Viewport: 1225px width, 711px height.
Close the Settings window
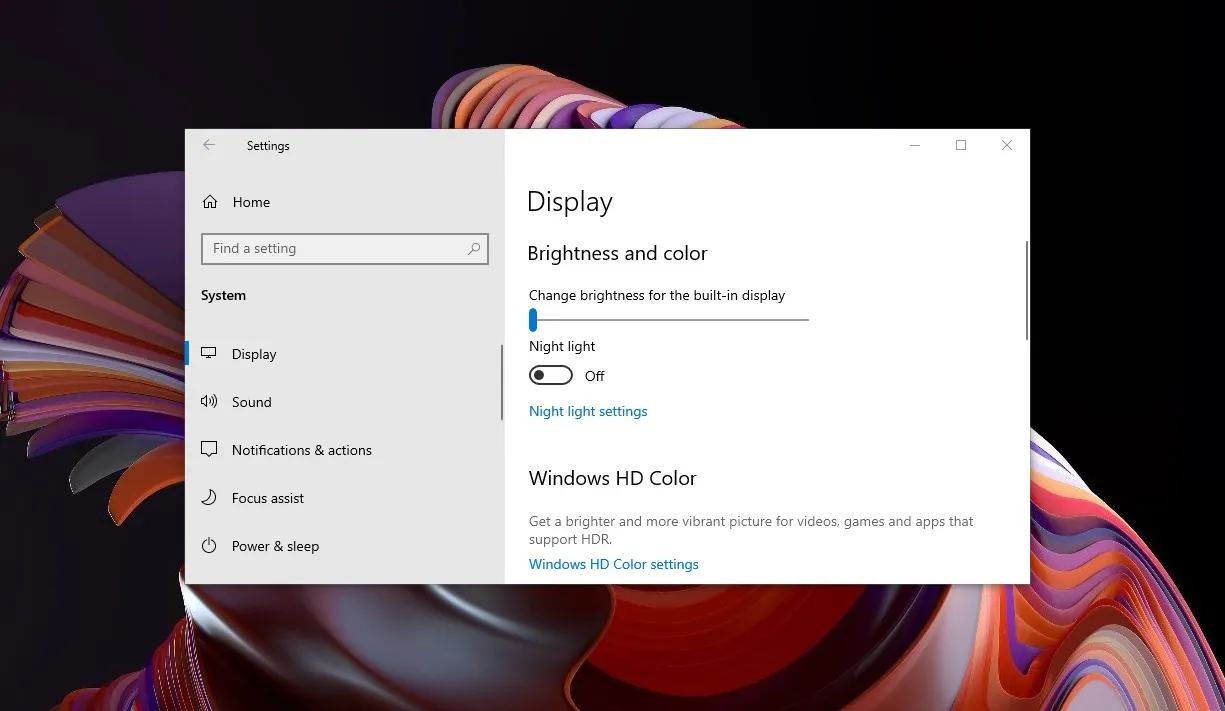1007,145
